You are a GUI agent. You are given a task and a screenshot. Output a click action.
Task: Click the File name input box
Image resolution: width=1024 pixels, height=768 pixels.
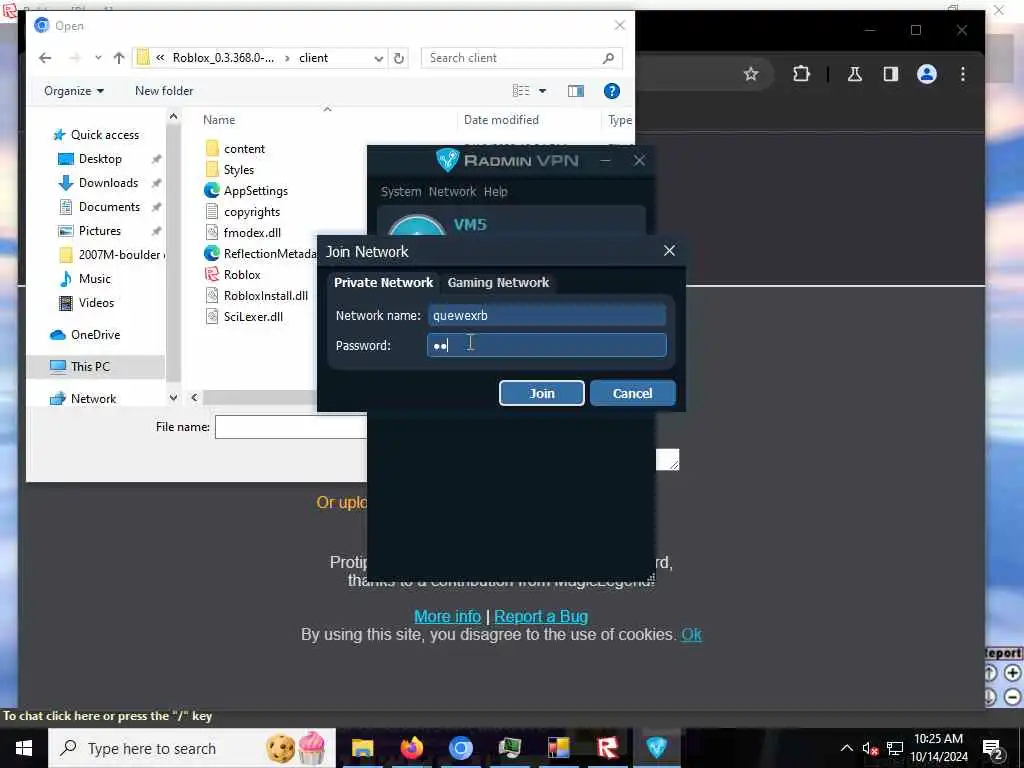tap(291, 427)
